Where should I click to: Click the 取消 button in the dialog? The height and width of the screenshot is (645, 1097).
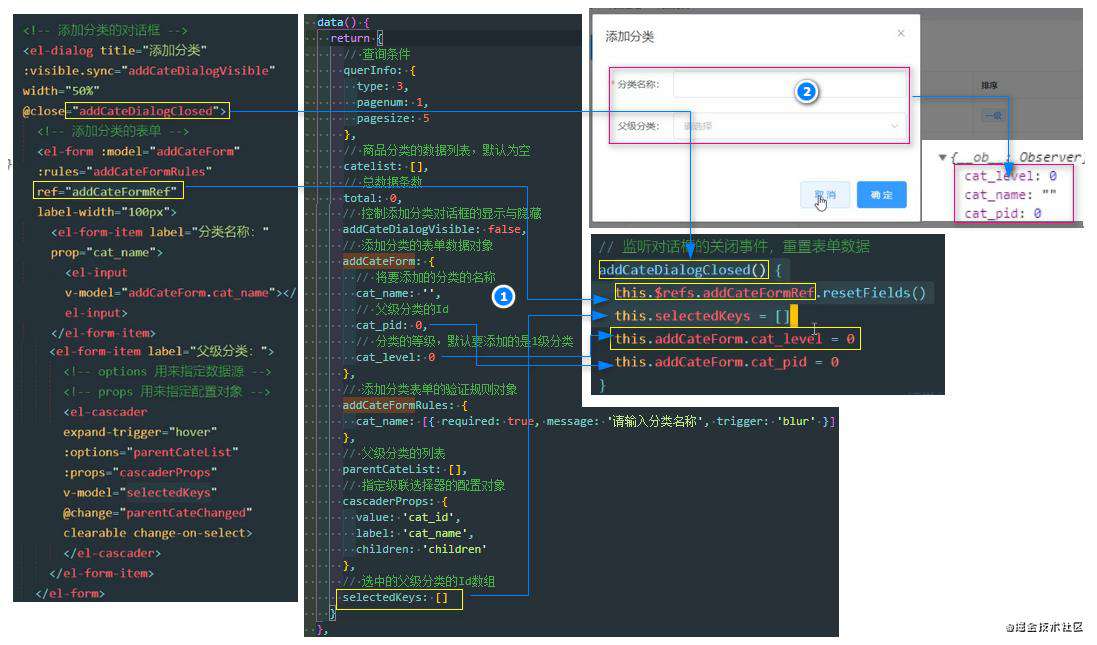825,194
